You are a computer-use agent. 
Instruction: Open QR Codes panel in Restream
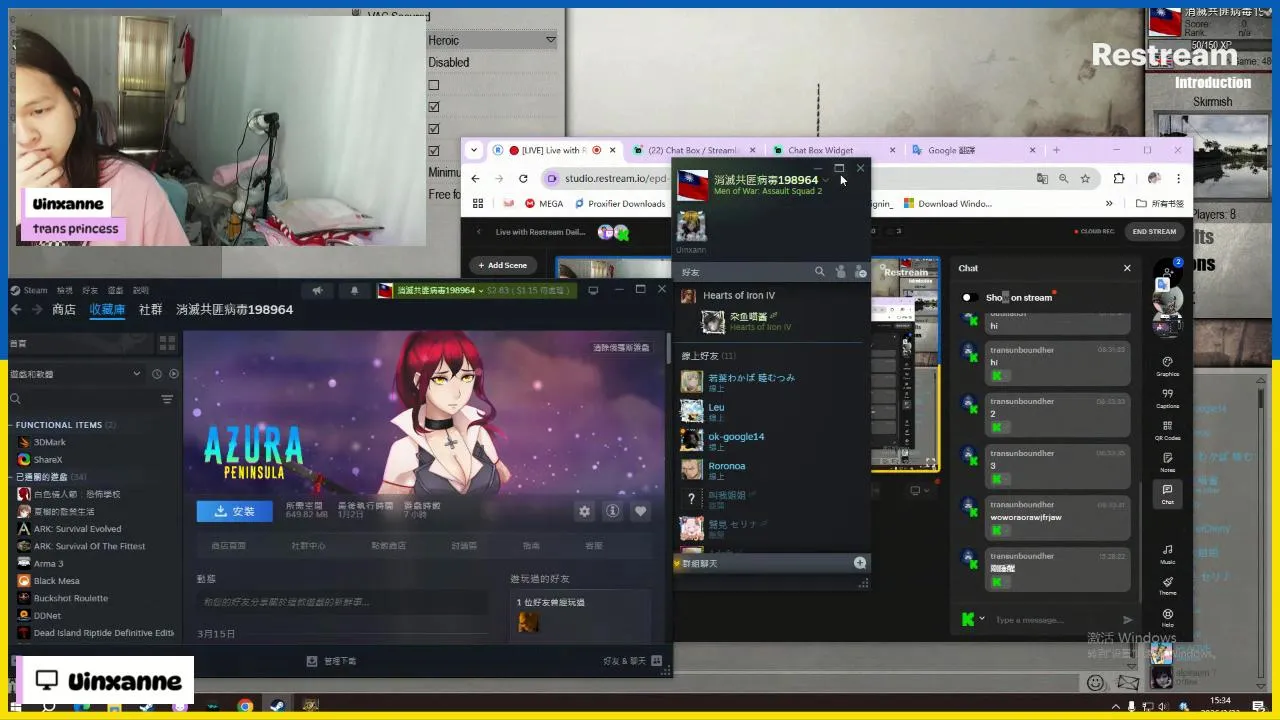(1167, 430)
